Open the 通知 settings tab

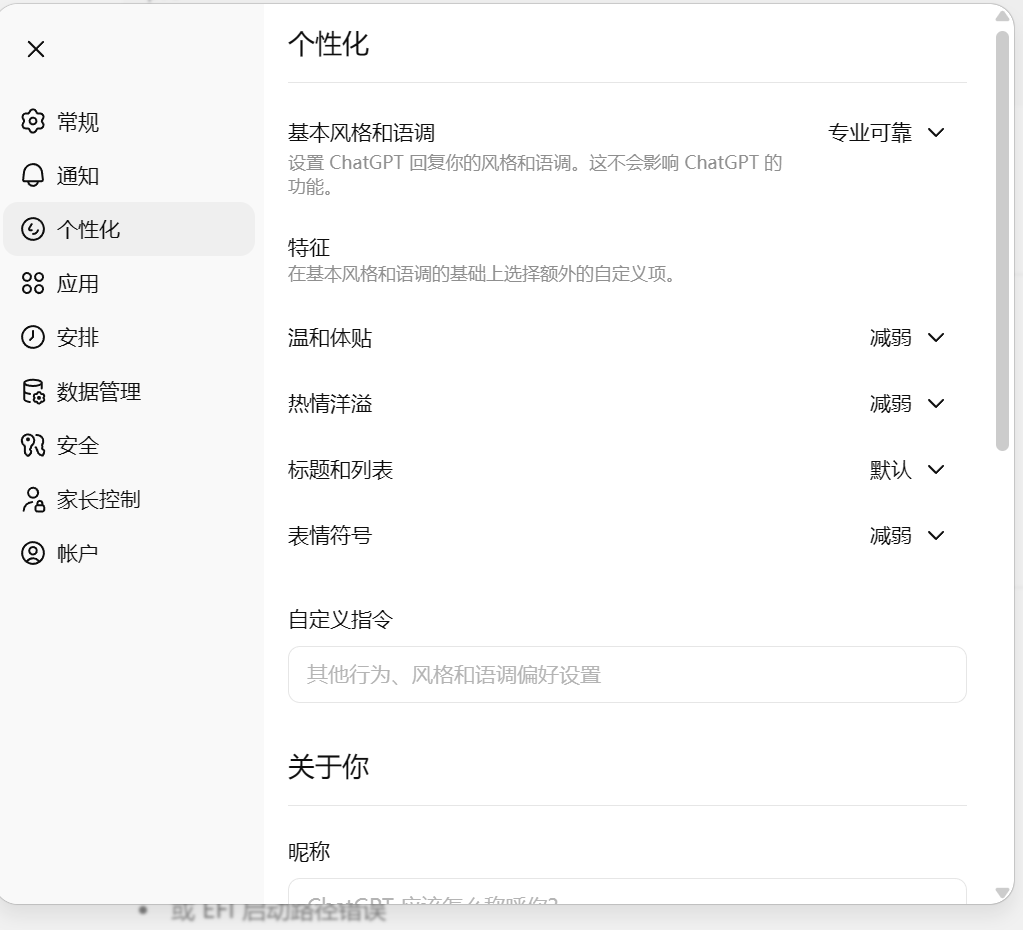129,176
